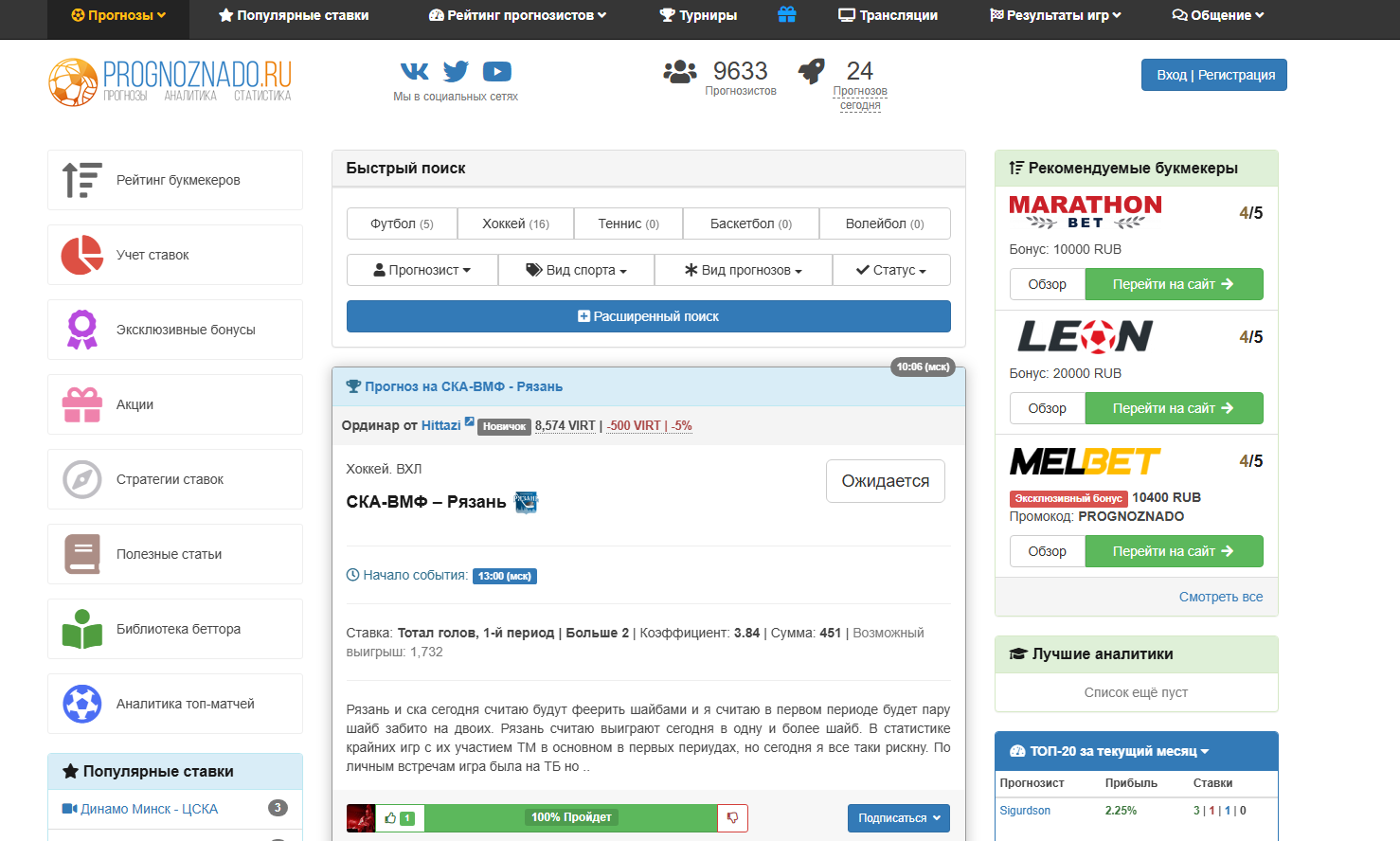Viewport: 1400px width, 841px height.
Task: Open the Смотреть все bookmakers link
Action: [1220, 597]
